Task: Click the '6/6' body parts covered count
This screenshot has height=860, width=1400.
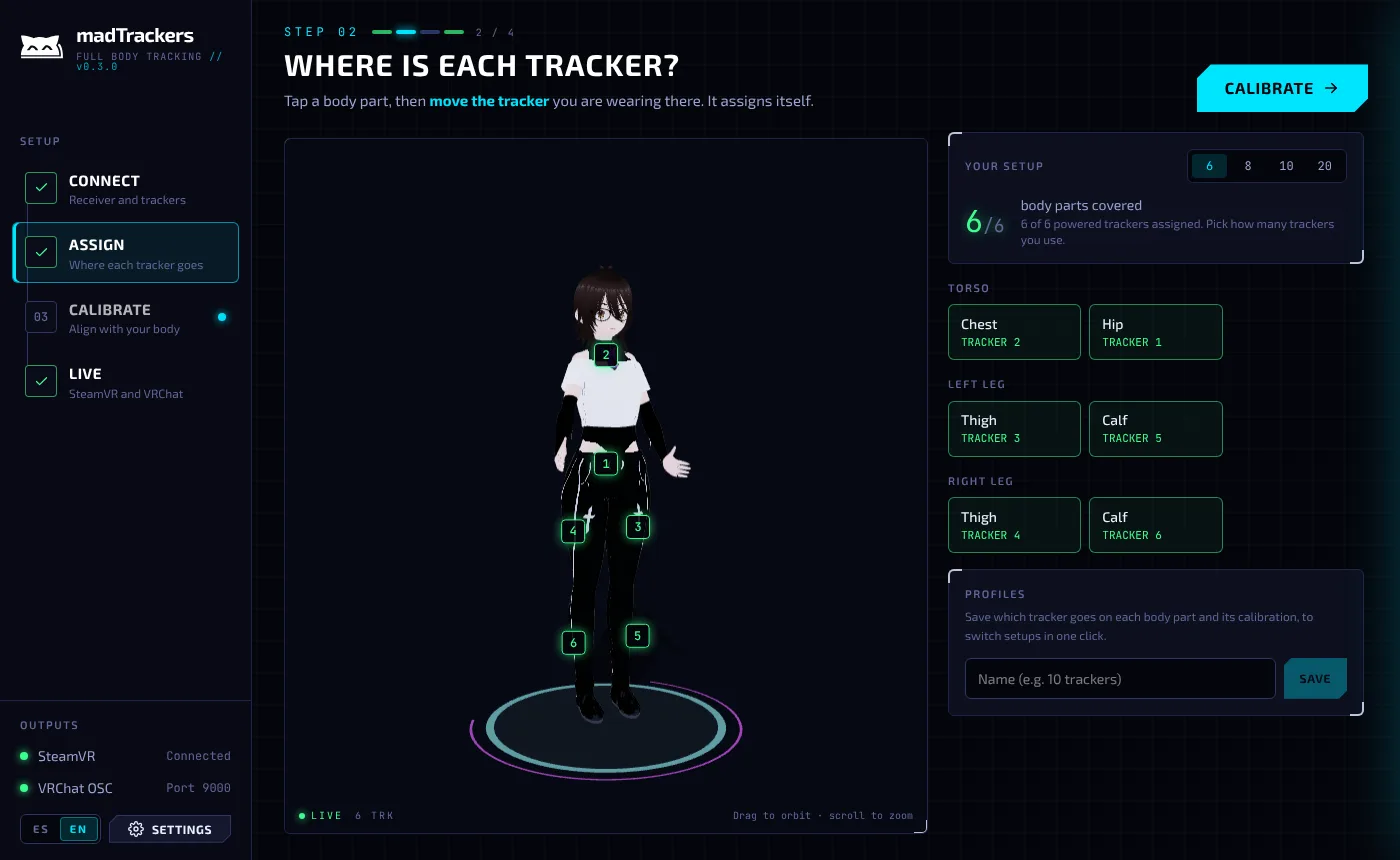Action: pos(985,223)
